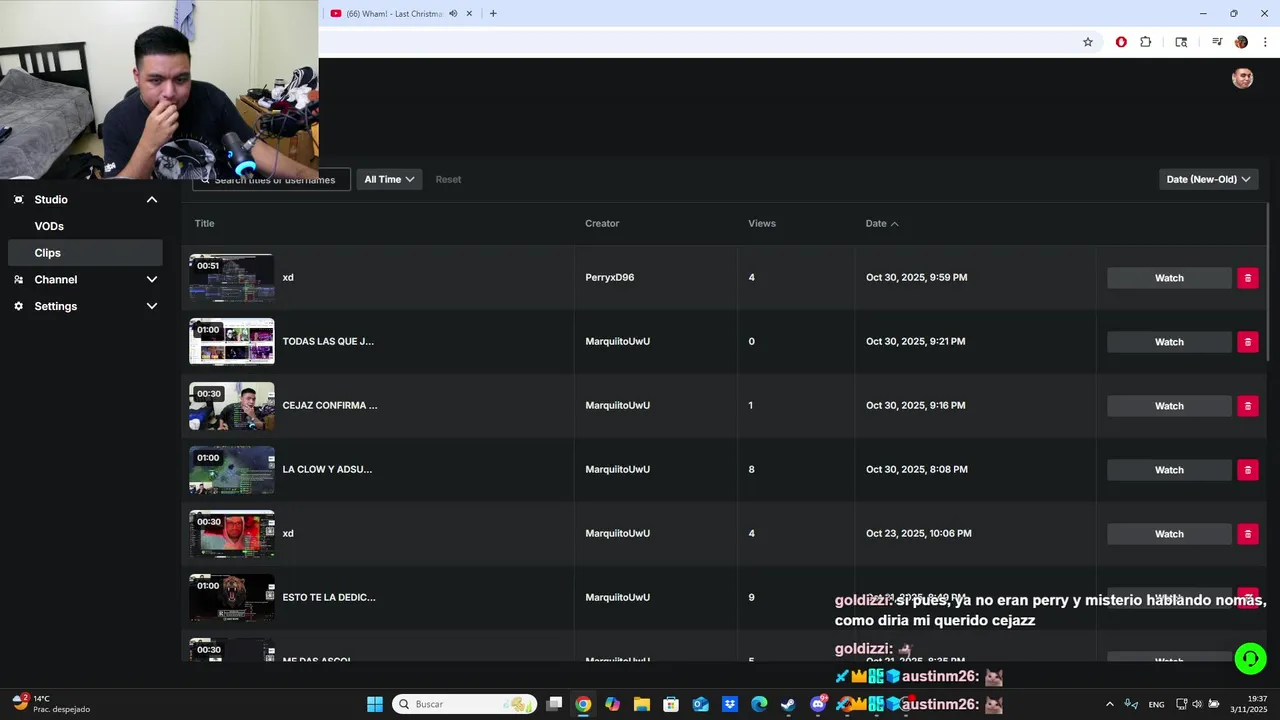Open Outlook from the taskbar
Screen dimensions: 1280x720
click(701, 704)
